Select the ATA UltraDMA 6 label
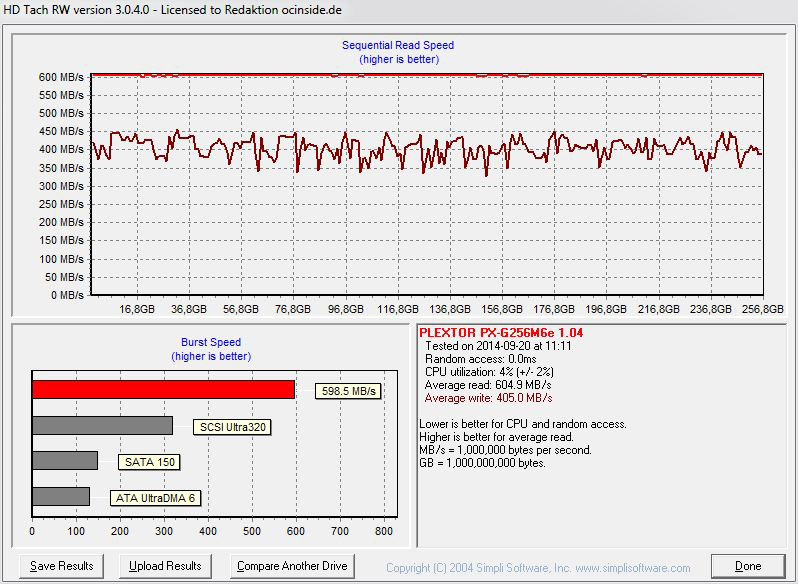This screenshot has width=798, height=584. point(155,498)
